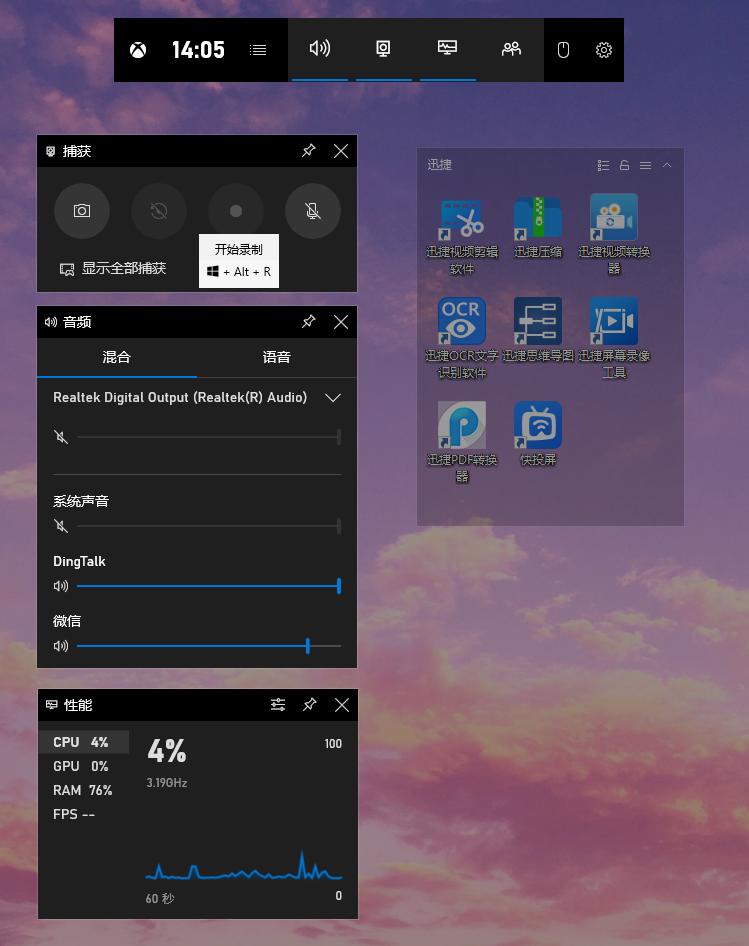
Task: Click the 迅捷 panel title
Action: tap(439, 165)
